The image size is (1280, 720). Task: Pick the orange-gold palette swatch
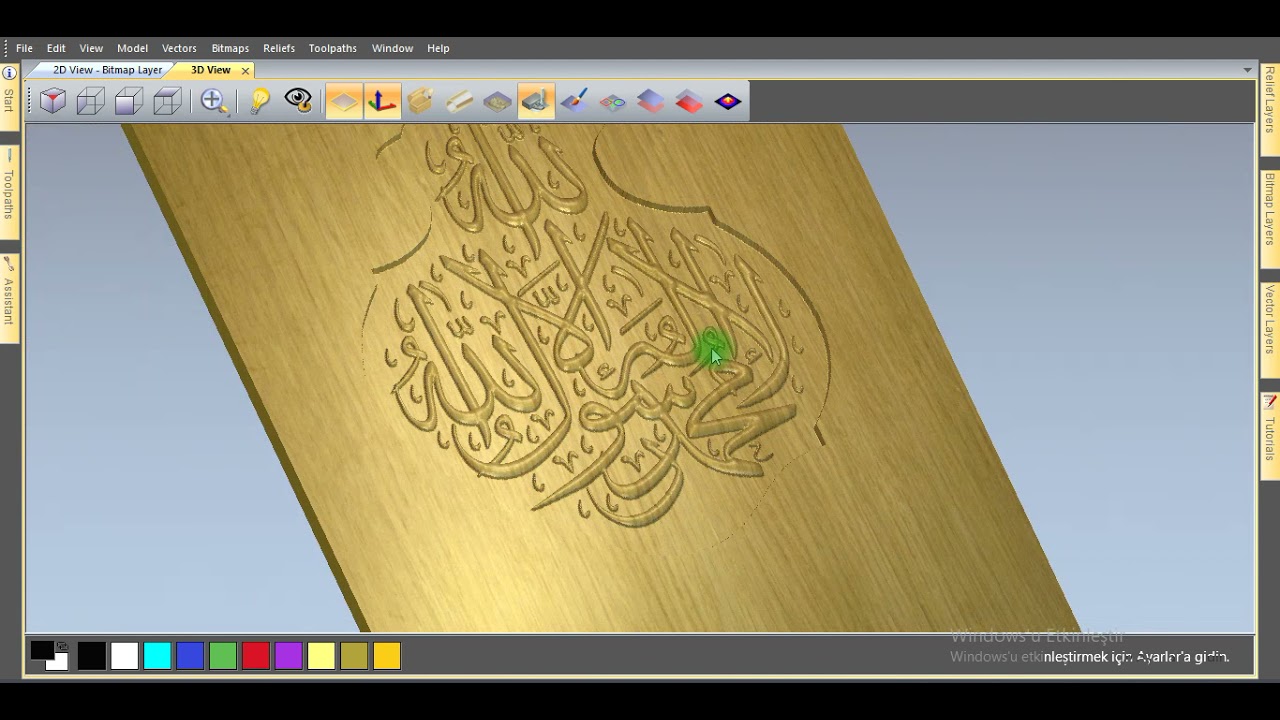click(x=387, y=656)
